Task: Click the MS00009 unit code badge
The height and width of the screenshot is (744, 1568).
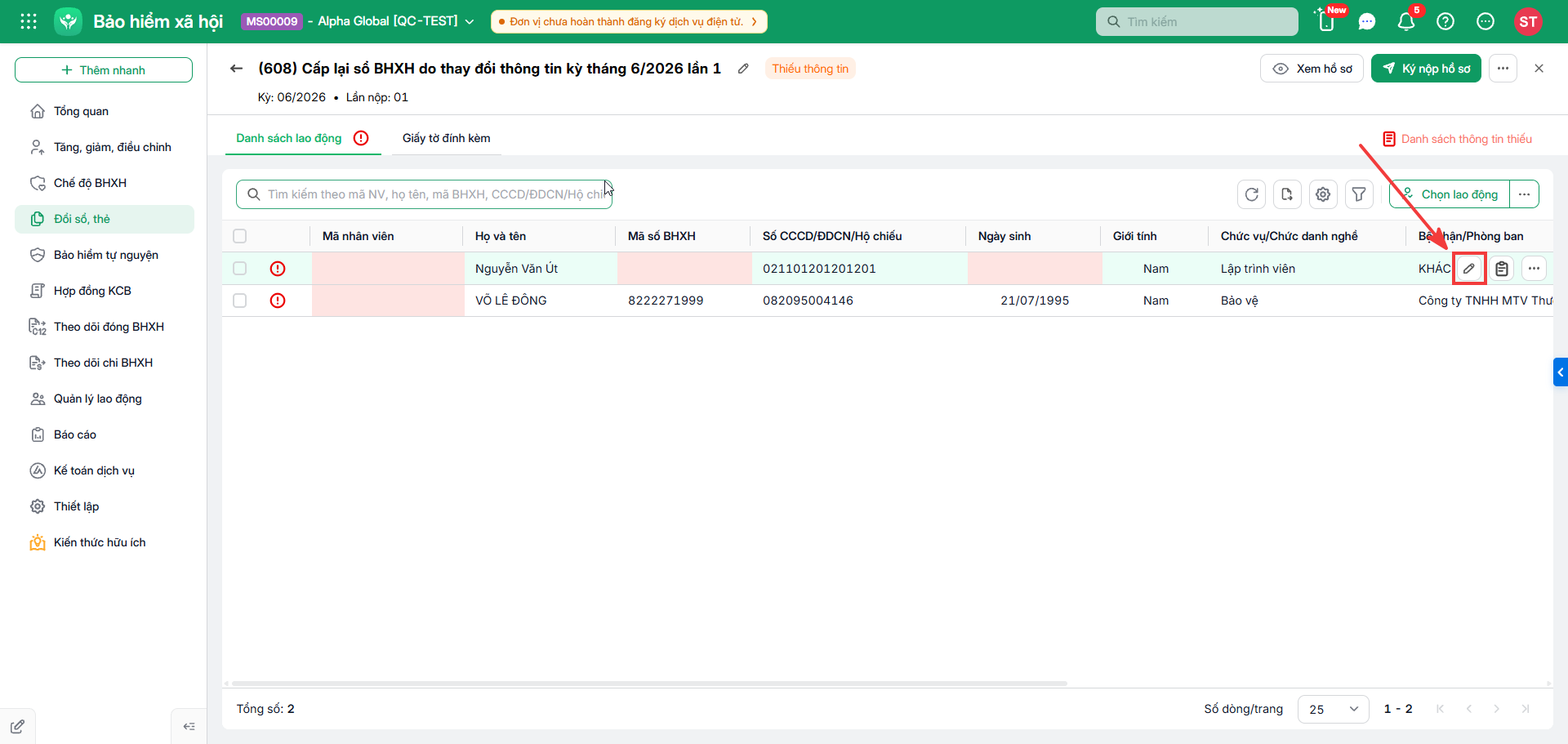Action: (x=272, y=21)
